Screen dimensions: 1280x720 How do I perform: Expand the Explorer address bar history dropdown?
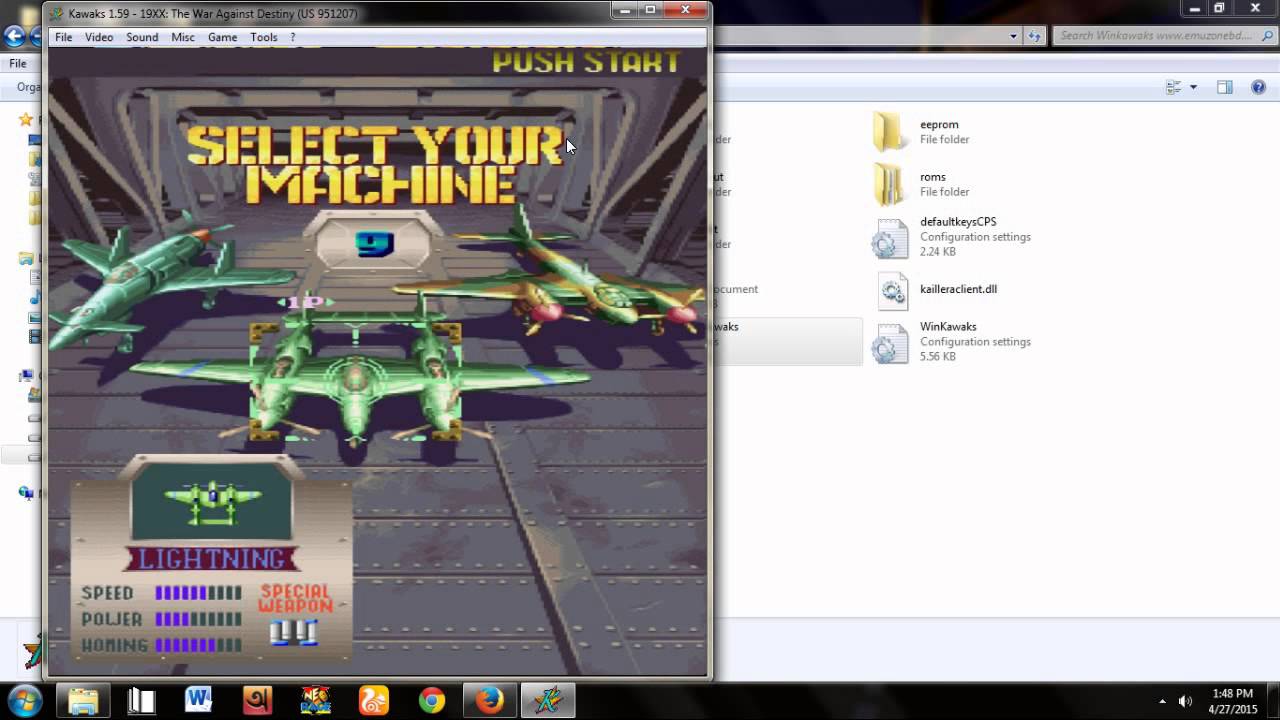[1013, 36]
